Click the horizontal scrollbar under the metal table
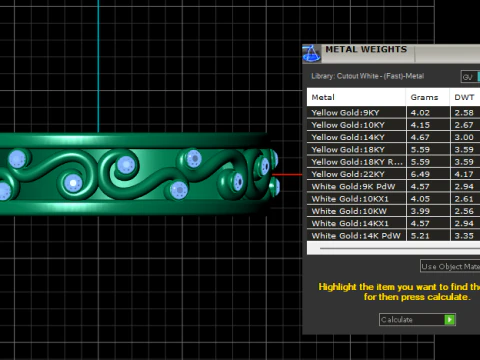480x360 pixels. point(393,248)
